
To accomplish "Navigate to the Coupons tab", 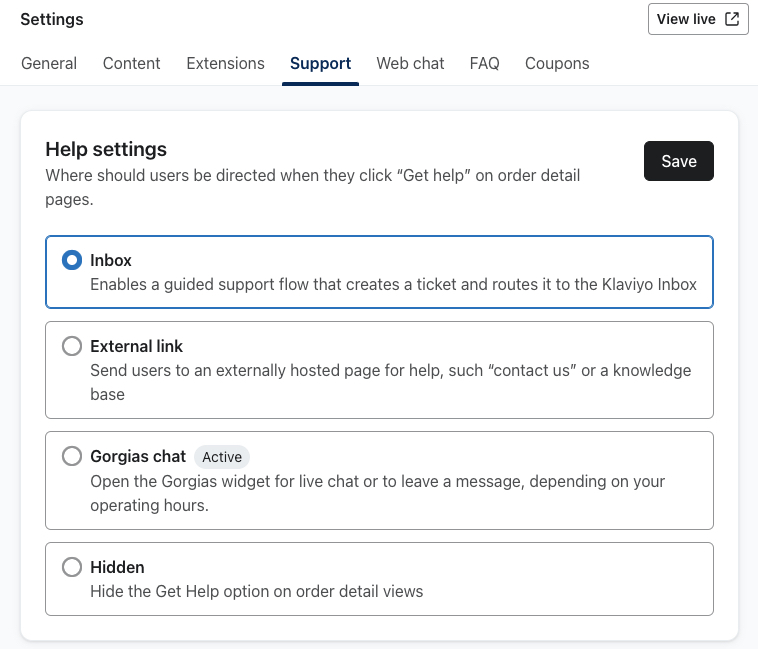I will [x=557, y=63].
